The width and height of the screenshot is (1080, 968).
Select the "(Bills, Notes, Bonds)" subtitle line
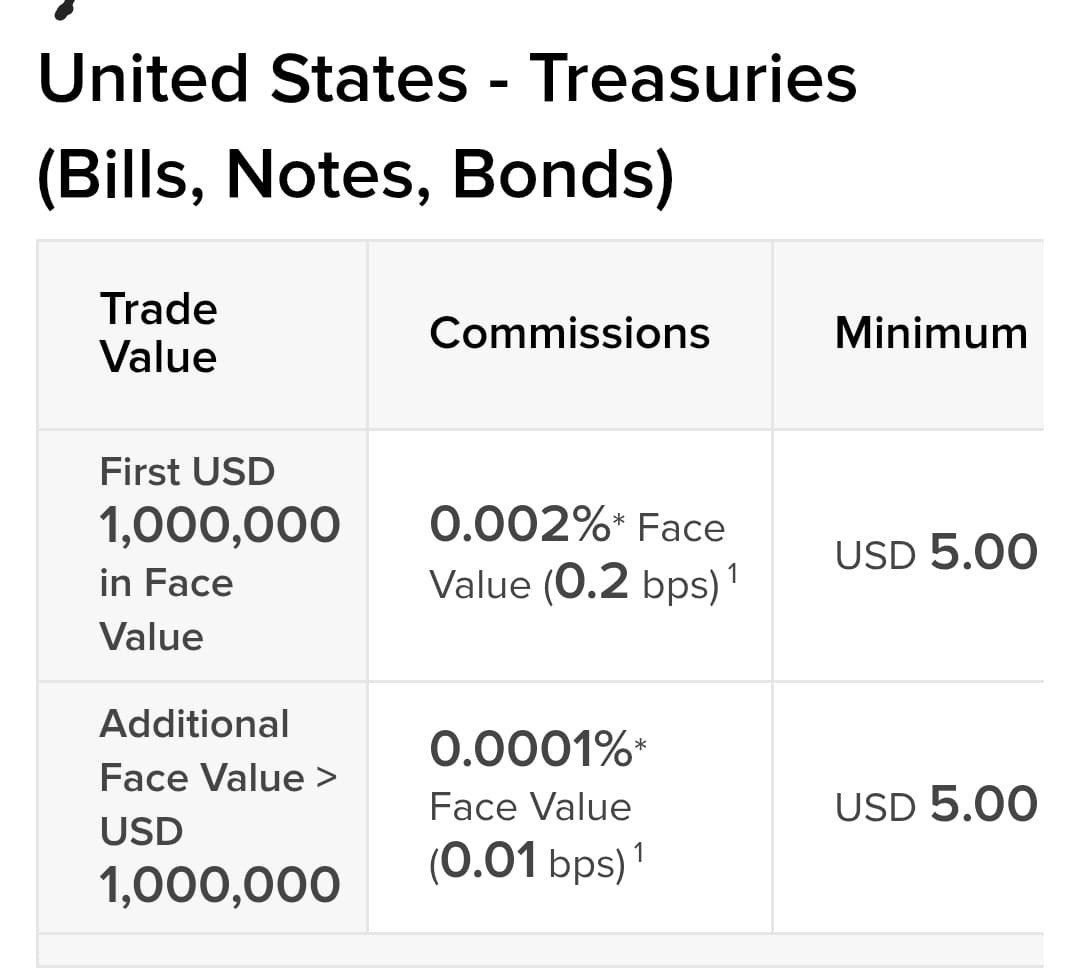click(x=355, y=175)
